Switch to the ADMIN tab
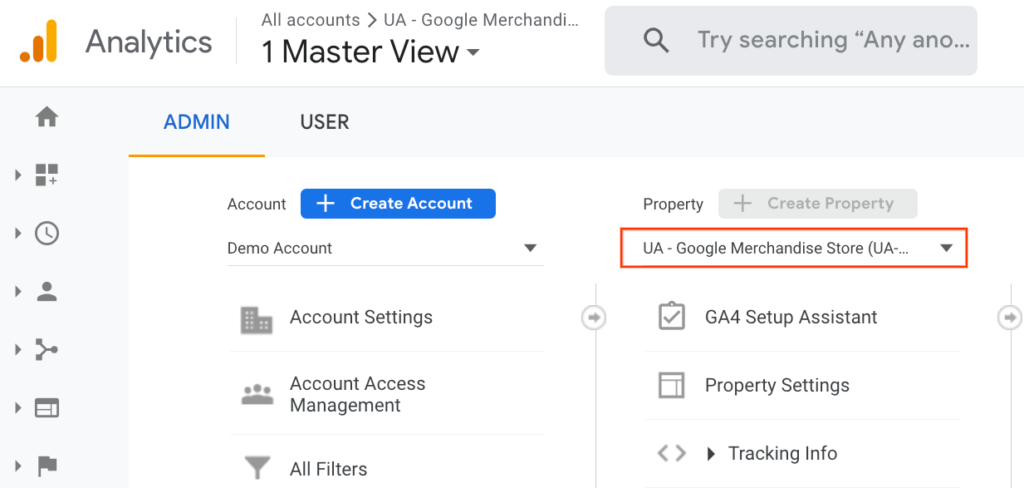Screen dimensions: 1024x488 (197, 123)
